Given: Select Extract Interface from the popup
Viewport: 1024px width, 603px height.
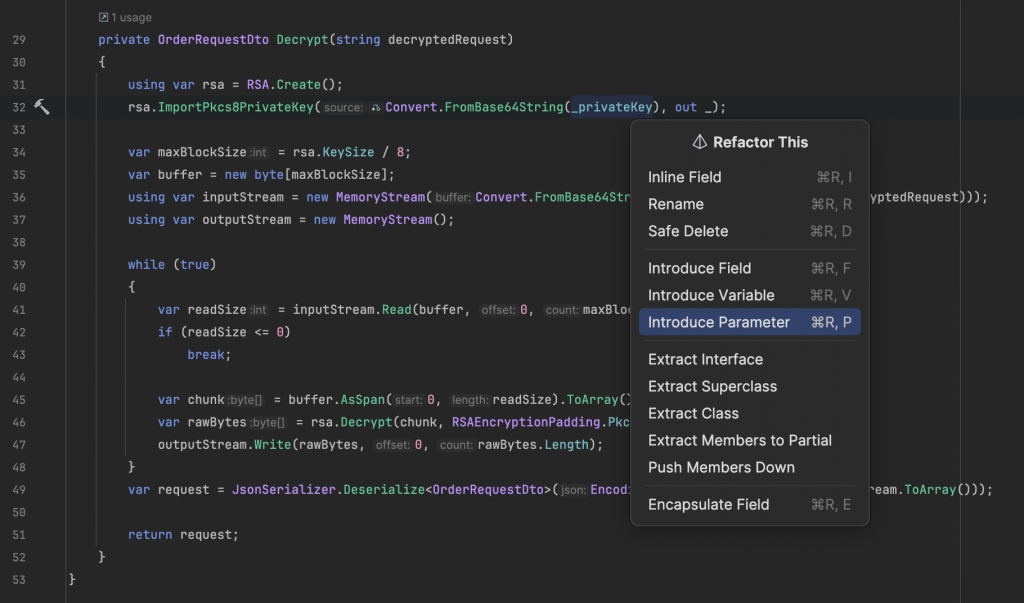Looking at the screenshot, I should [705, 359].
